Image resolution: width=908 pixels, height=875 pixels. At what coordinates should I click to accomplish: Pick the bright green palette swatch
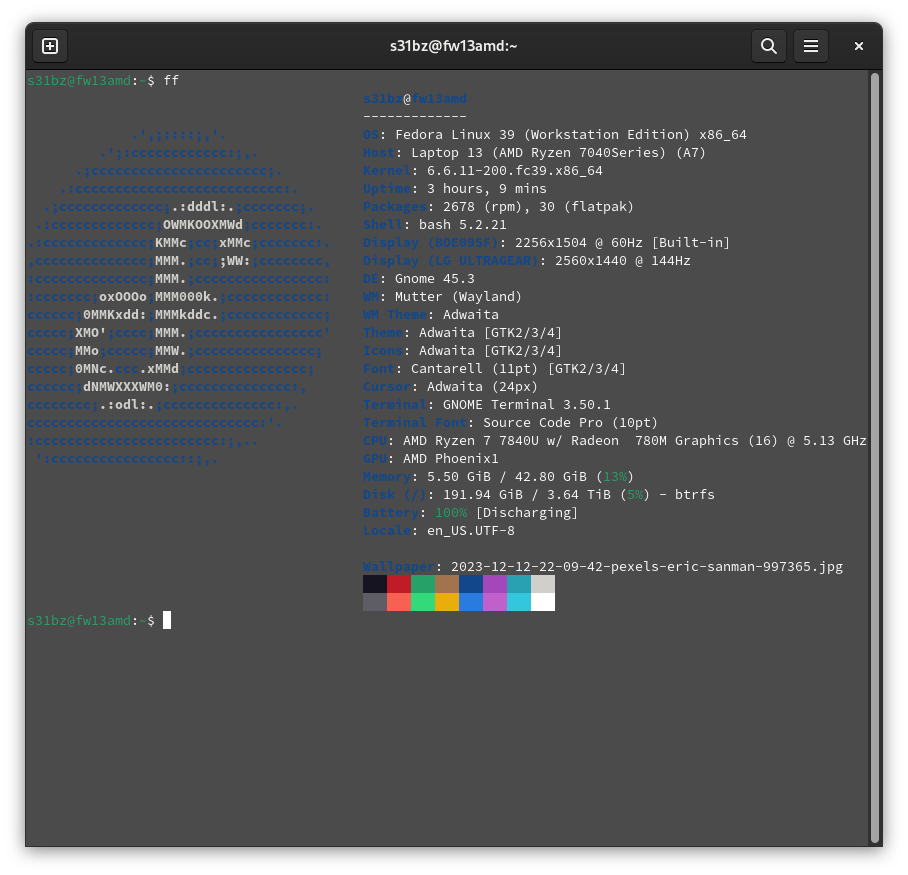click(x=423, y=602)
